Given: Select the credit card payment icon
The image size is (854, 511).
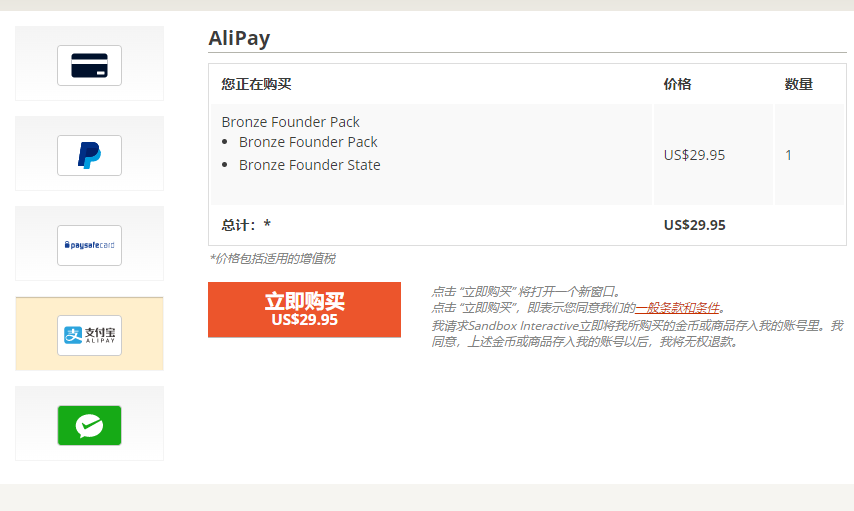Looking at the screenshot, I should (89, 65).
